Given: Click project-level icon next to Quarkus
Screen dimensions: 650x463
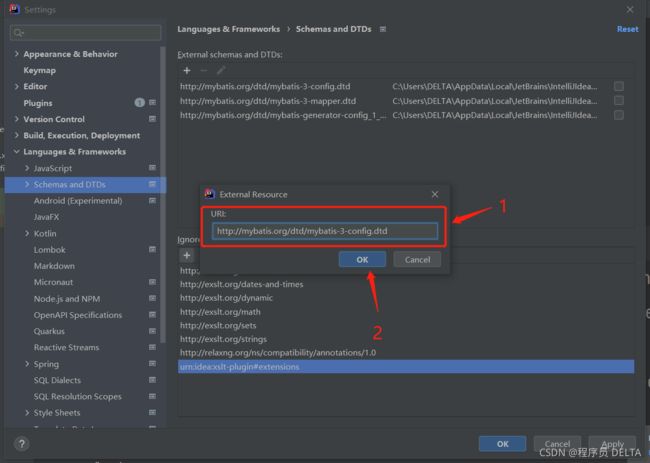Looking at the screenshot, I should [x=153, y=331].
